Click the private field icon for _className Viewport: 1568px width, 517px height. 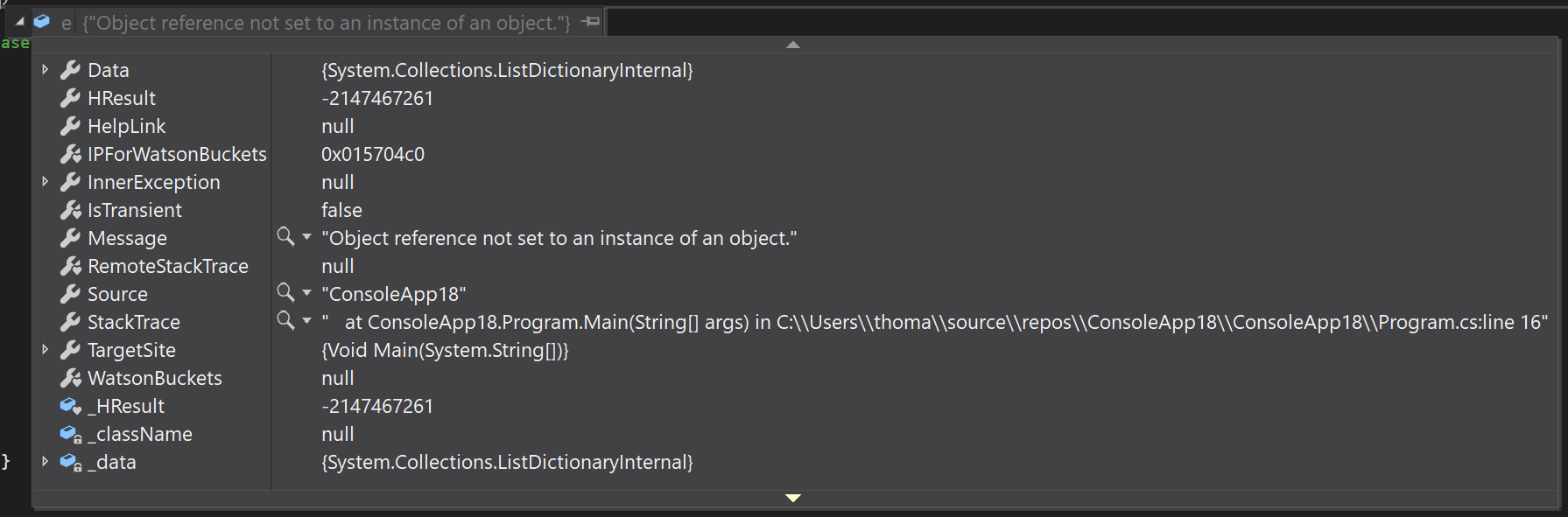(69, 433)
